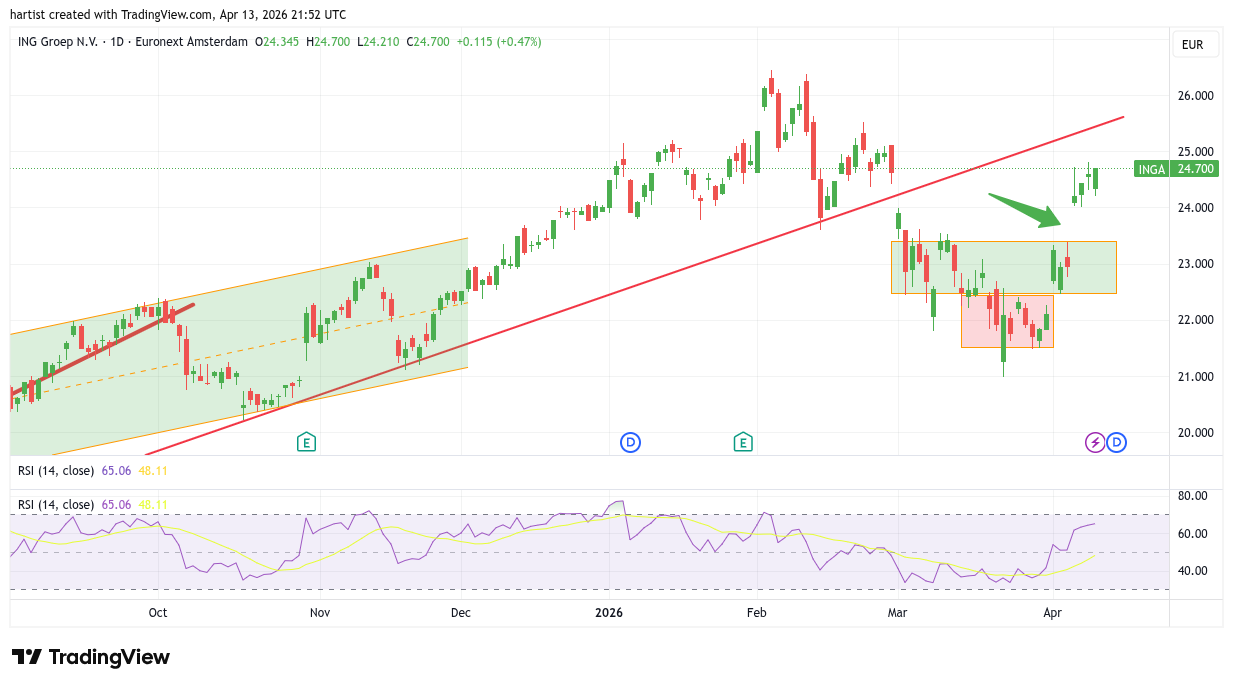Click the dividend D marker at January 2026
The width and height of the screenshot is (1233, 687).
(630, 442)
